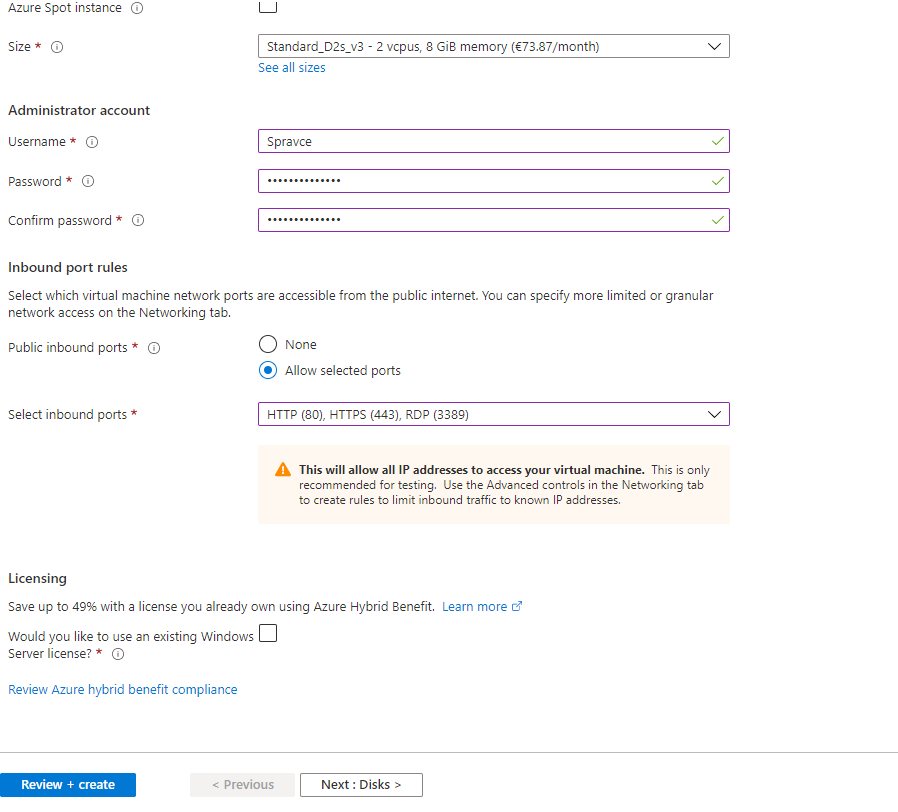Click info icon next to Azure Spot instance
The height and width of the screenshot is (812, 898).
pos(137,8)
